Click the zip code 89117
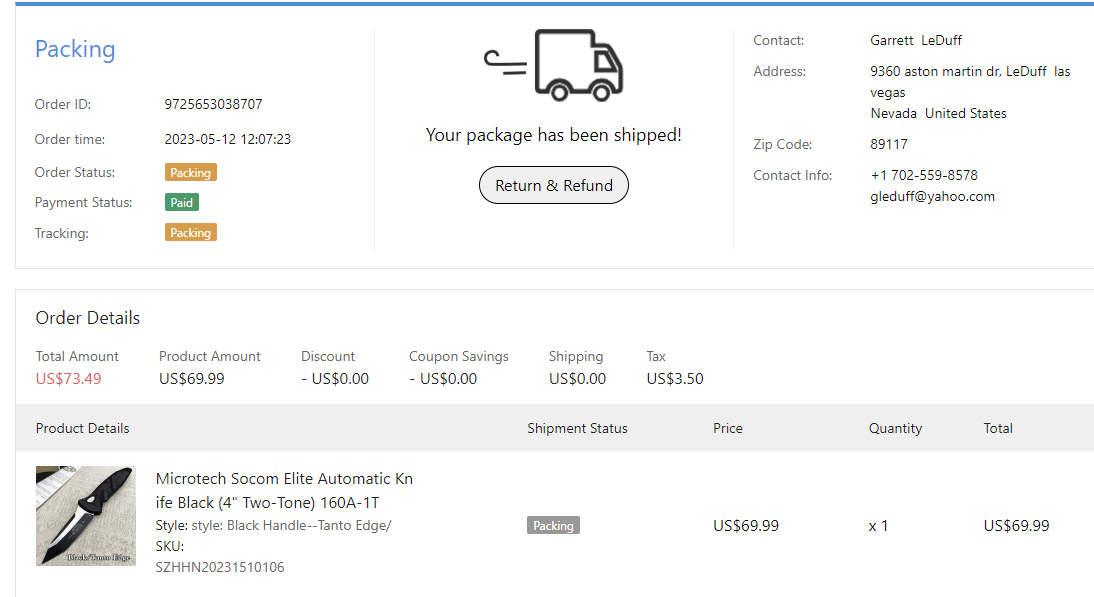Screen dimensions: 1094x597 889,144
